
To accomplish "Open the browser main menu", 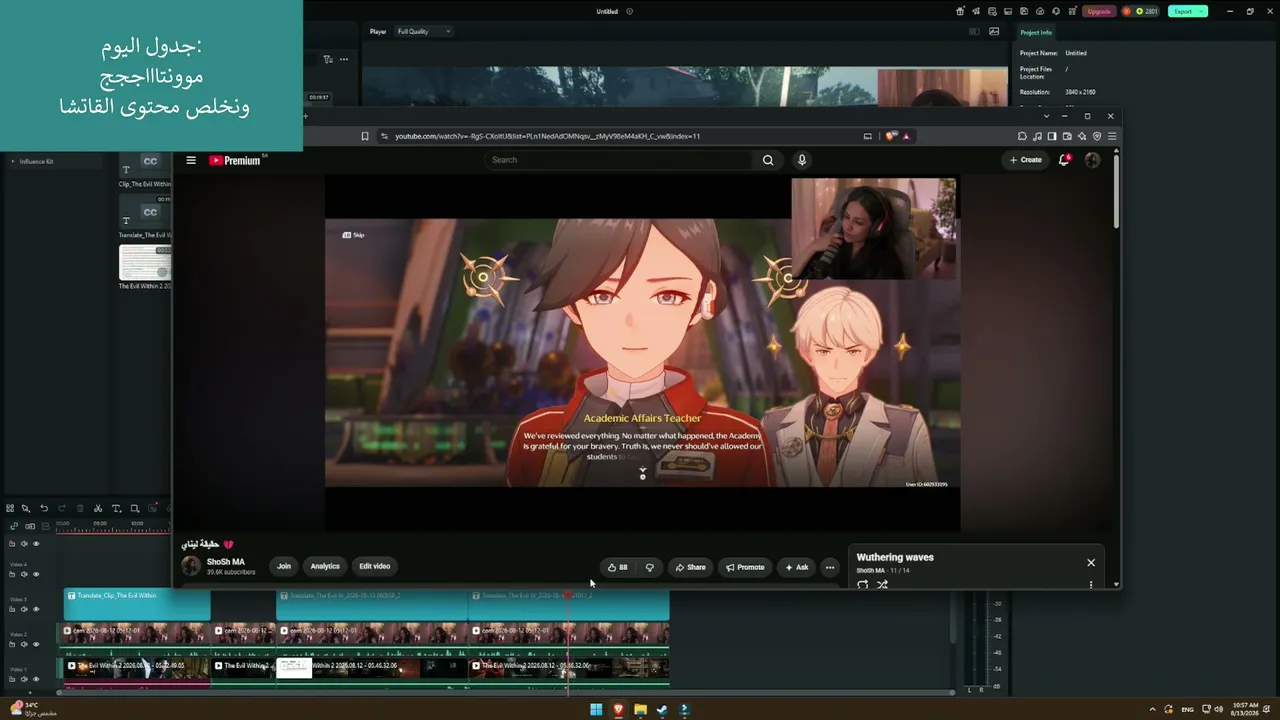I will click(x=1112, y=136).
